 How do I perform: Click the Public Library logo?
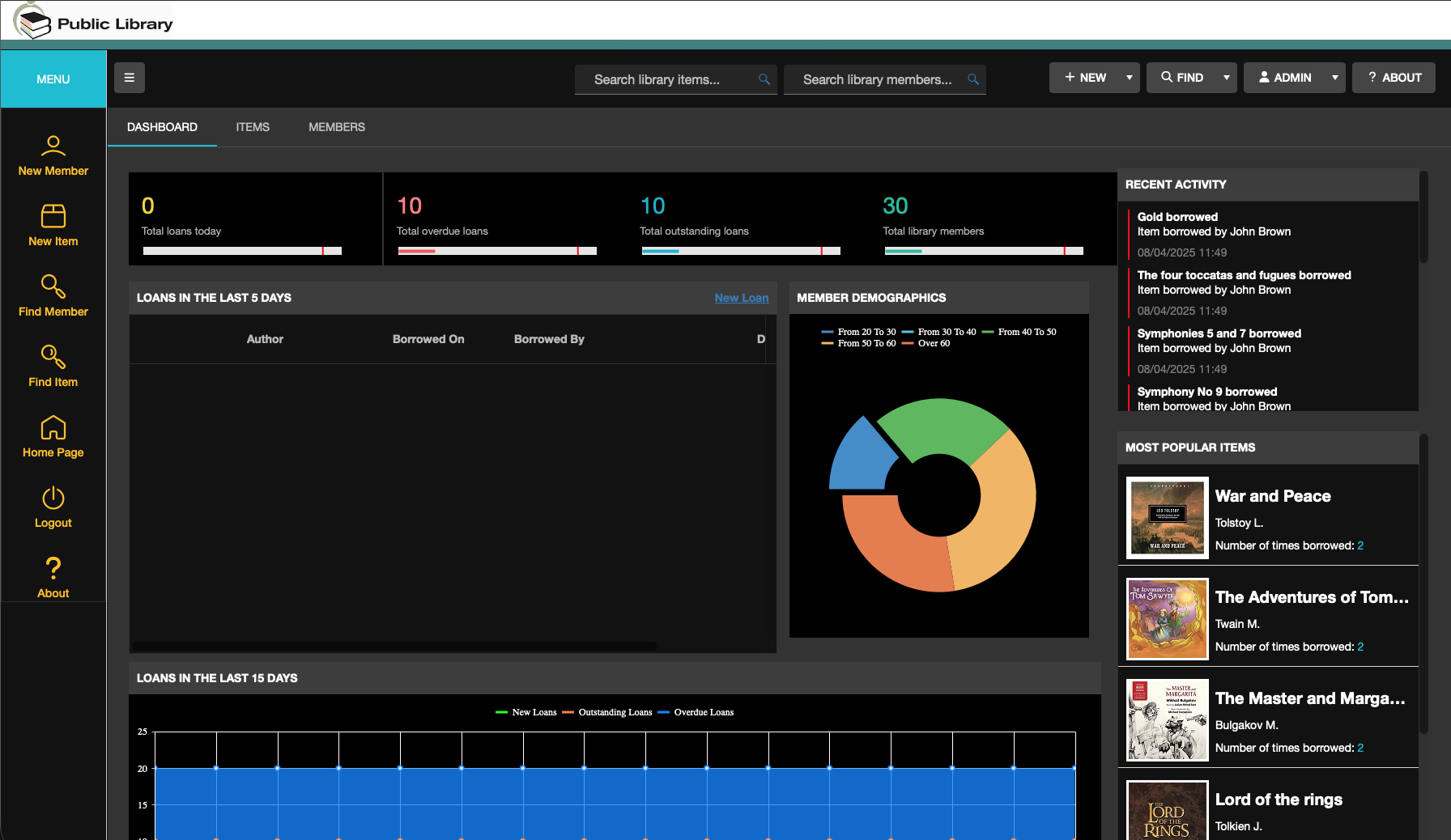pos(89,21)
